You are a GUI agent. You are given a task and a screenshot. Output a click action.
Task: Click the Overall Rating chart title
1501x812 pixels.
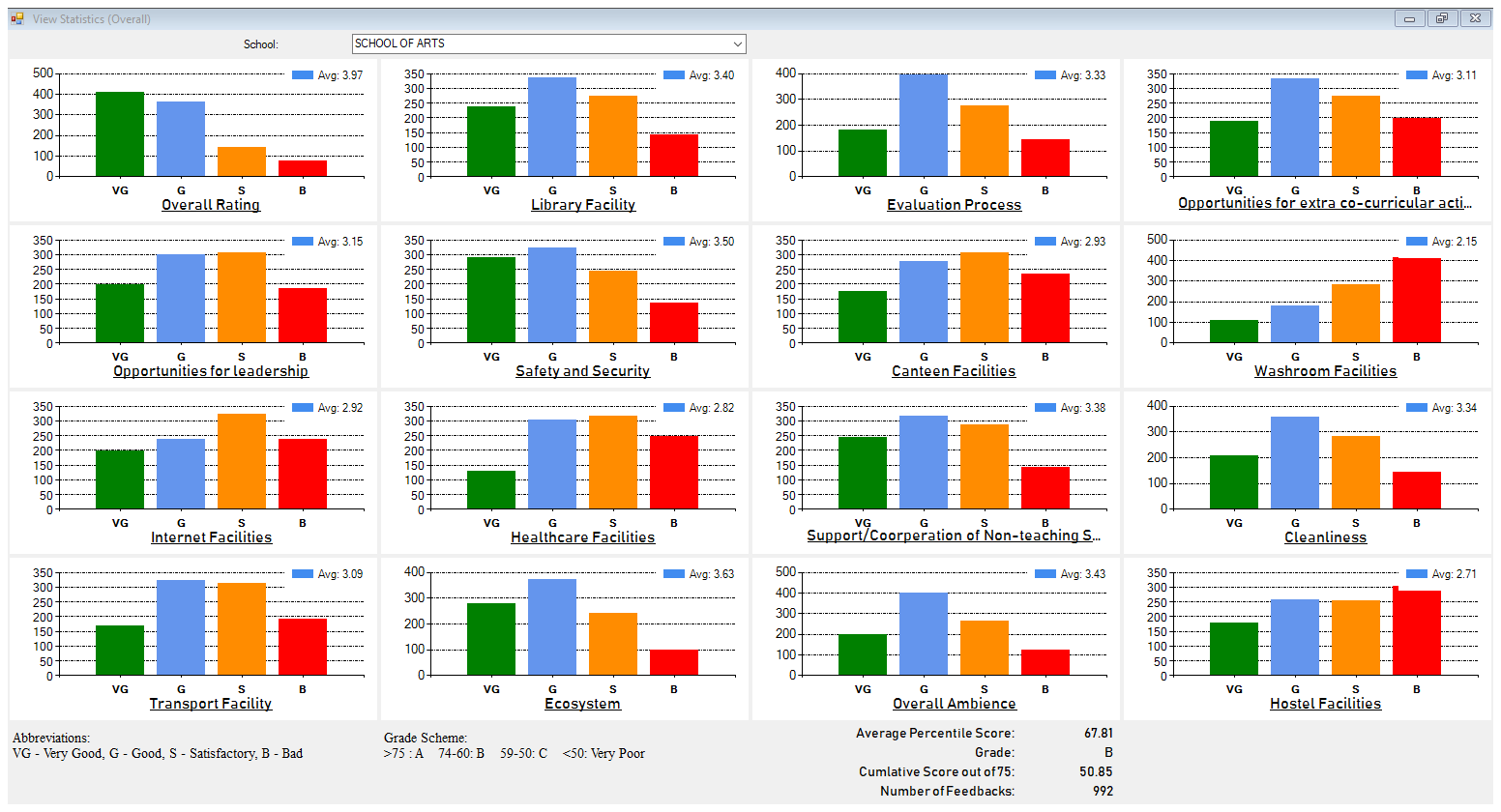pyautogui.click(x=211, y=205)
